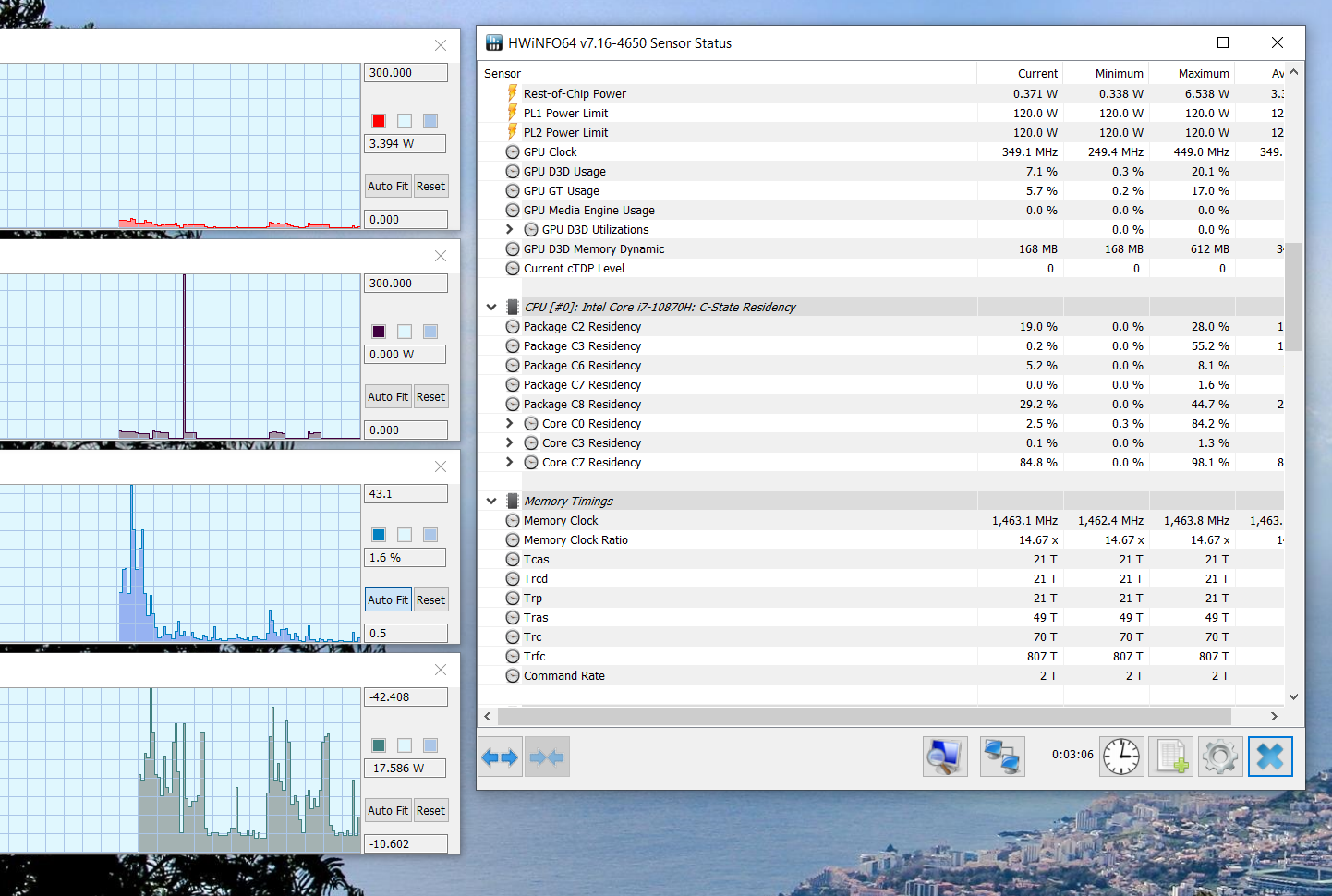Image resolution: width=1332 pixels, height=896 pixels.
Task: Expand the Core C3 Residency group
Action: click(x=509, y=442)
